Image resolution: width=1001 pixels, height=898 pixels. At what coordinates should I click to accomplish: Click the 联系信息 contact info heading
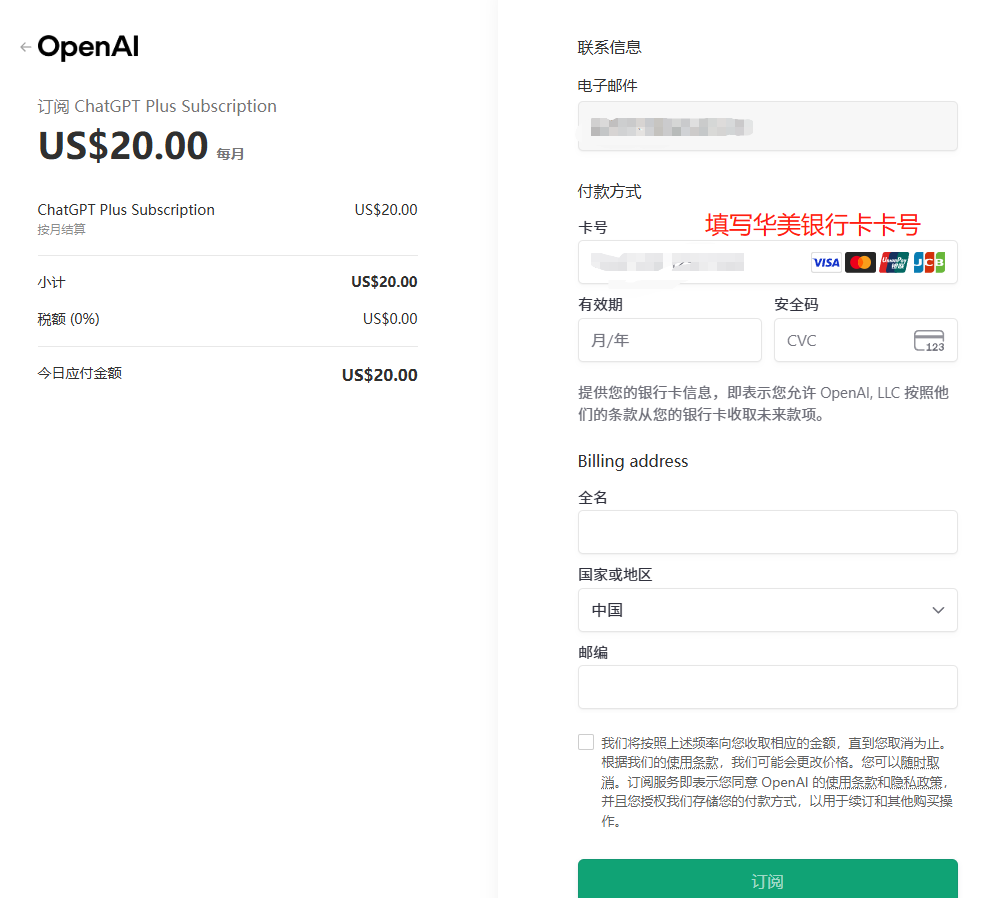[609, 47]
